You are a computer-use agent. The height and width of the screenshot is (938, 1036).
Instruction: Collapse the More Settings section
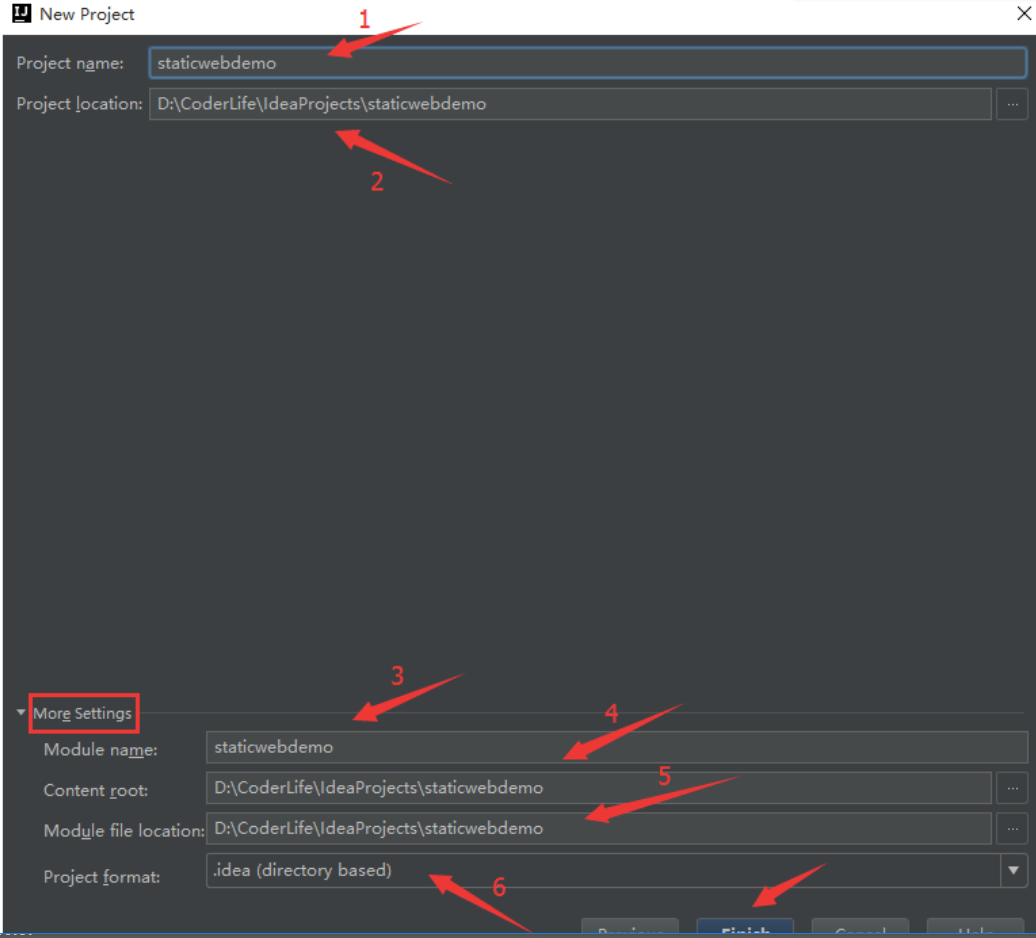pos(21,712)
